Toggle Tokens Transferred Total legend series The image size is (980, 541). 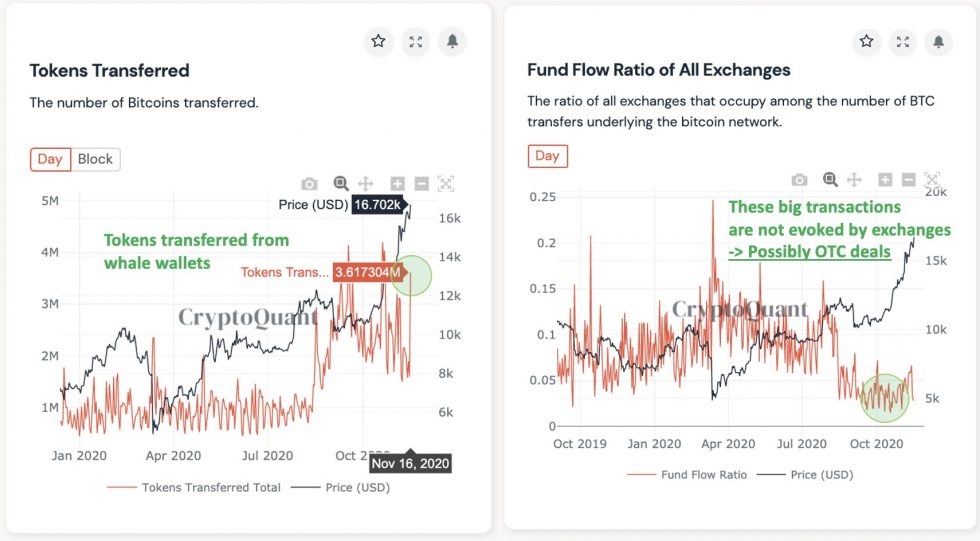tap(197, 487)
